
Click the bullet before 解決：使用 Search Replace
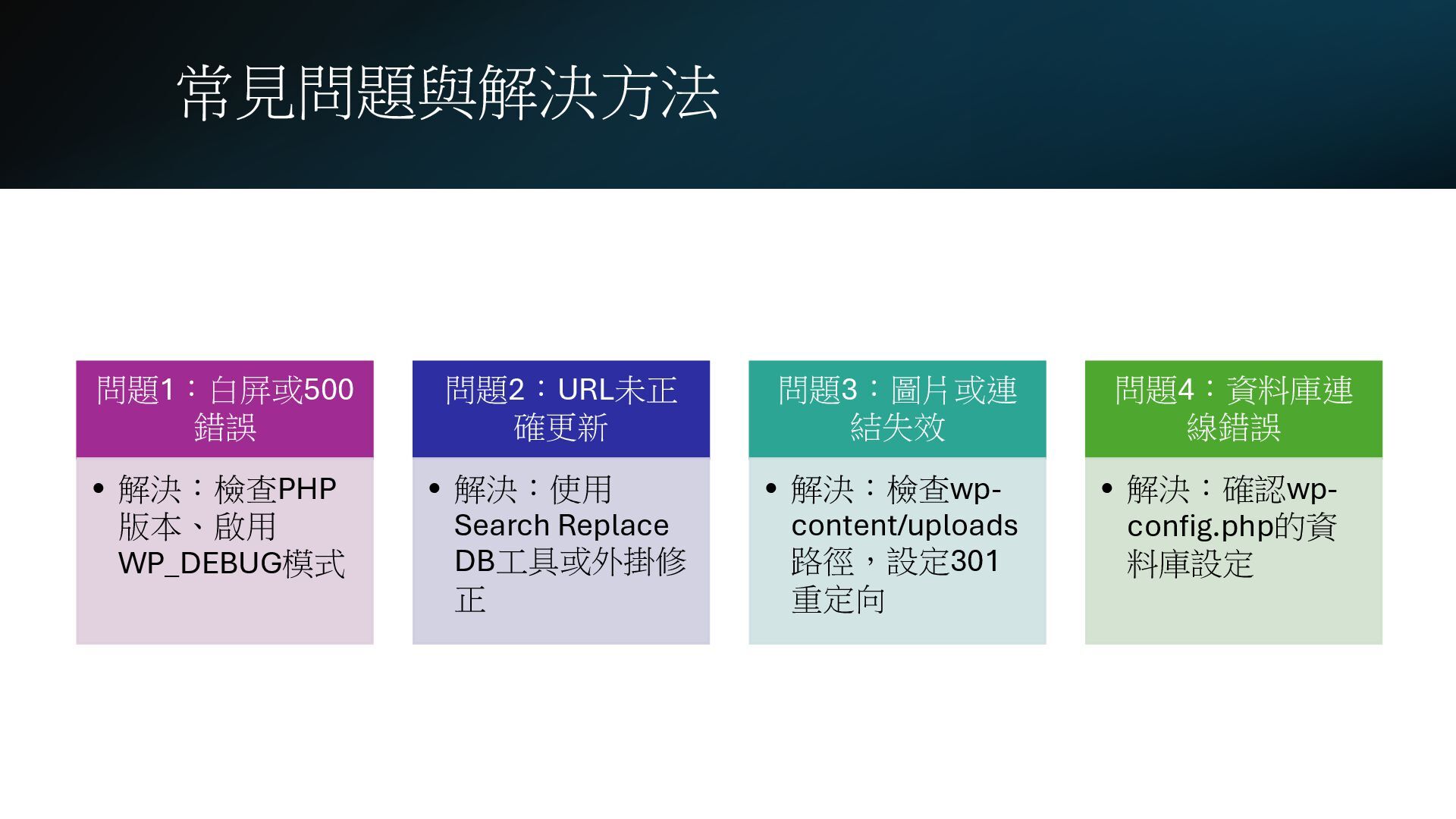pyautogui.click(x=435, y=489)
